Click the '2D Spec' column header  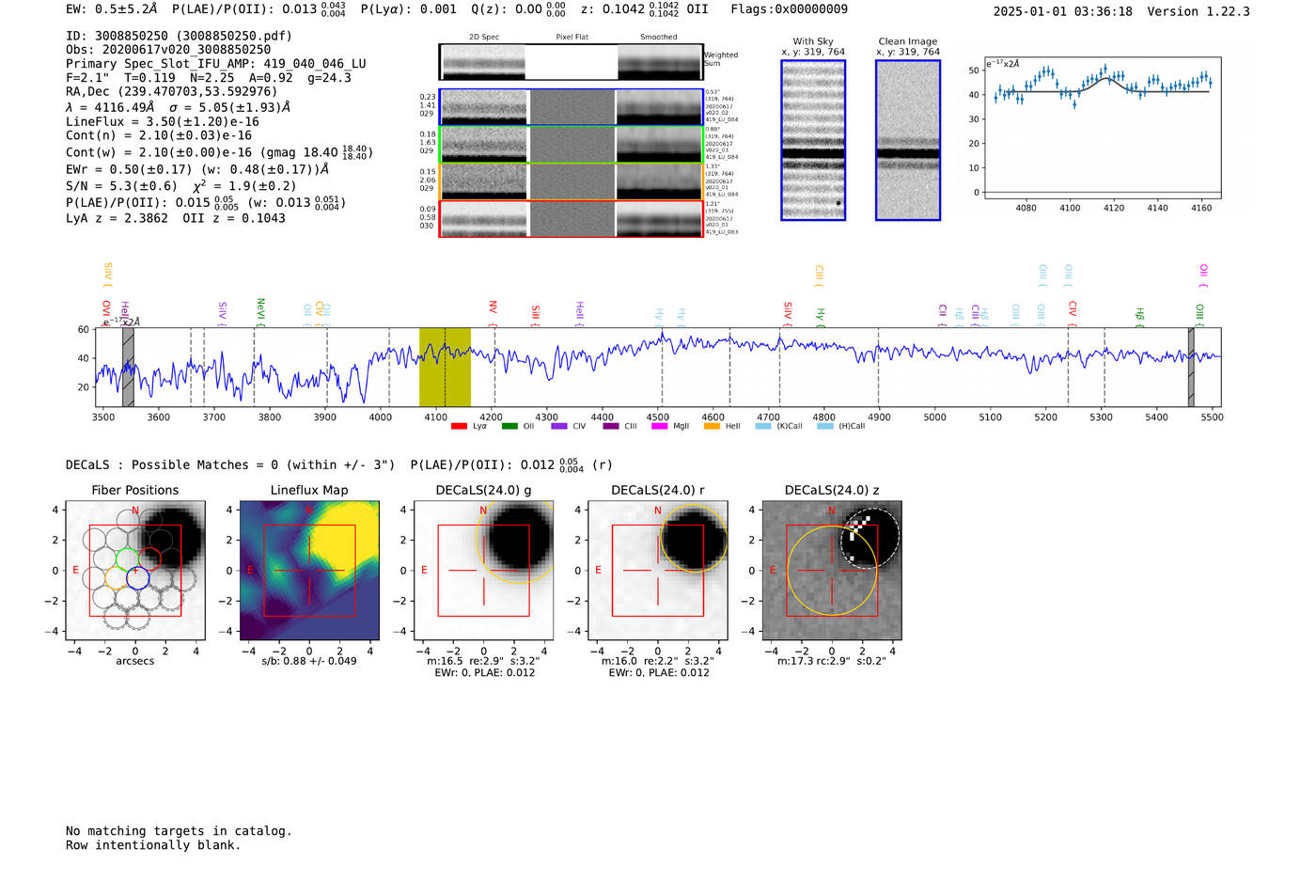pos(484,38)
